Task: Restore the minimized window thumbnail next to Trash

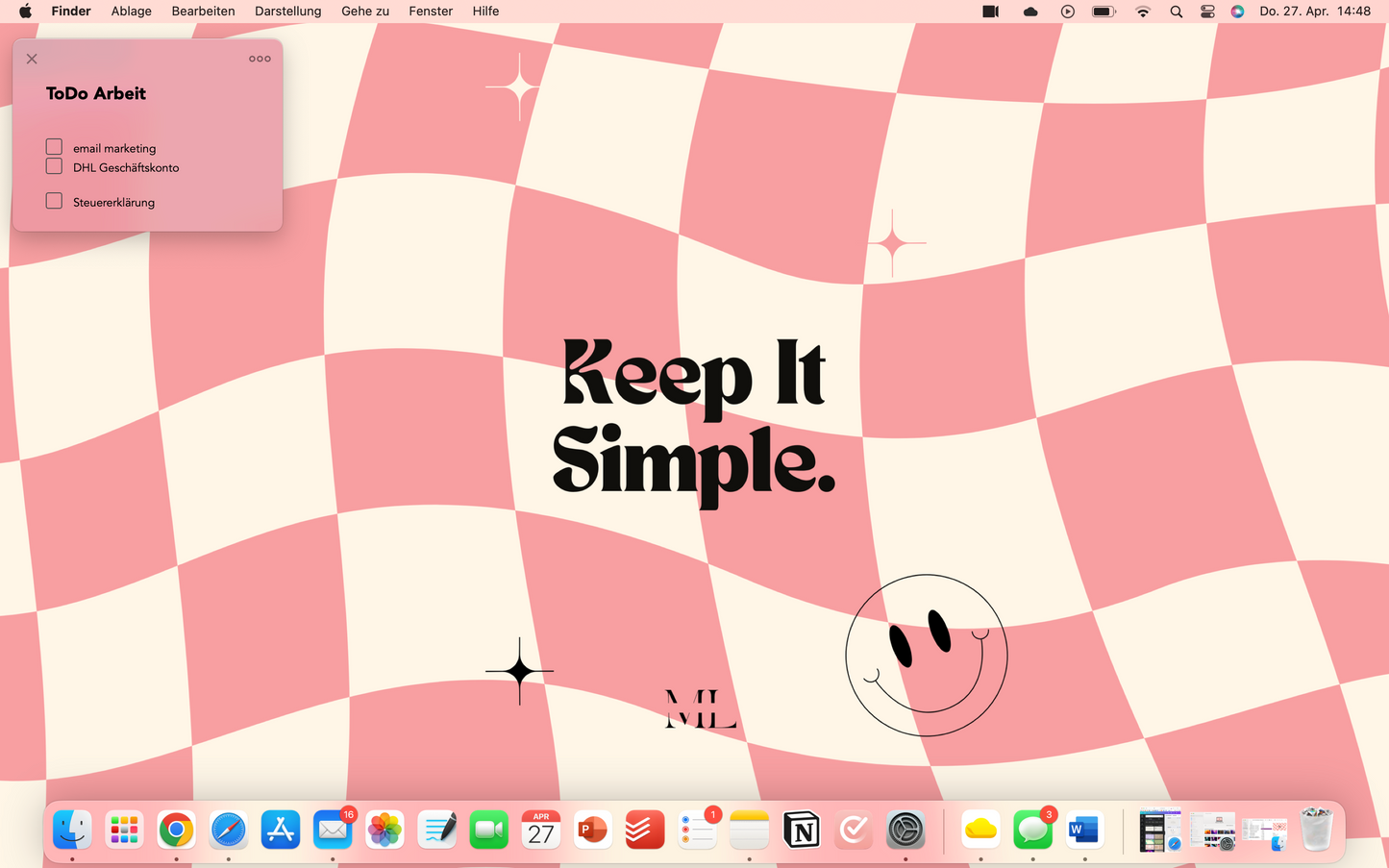Action: [1264, 832]
